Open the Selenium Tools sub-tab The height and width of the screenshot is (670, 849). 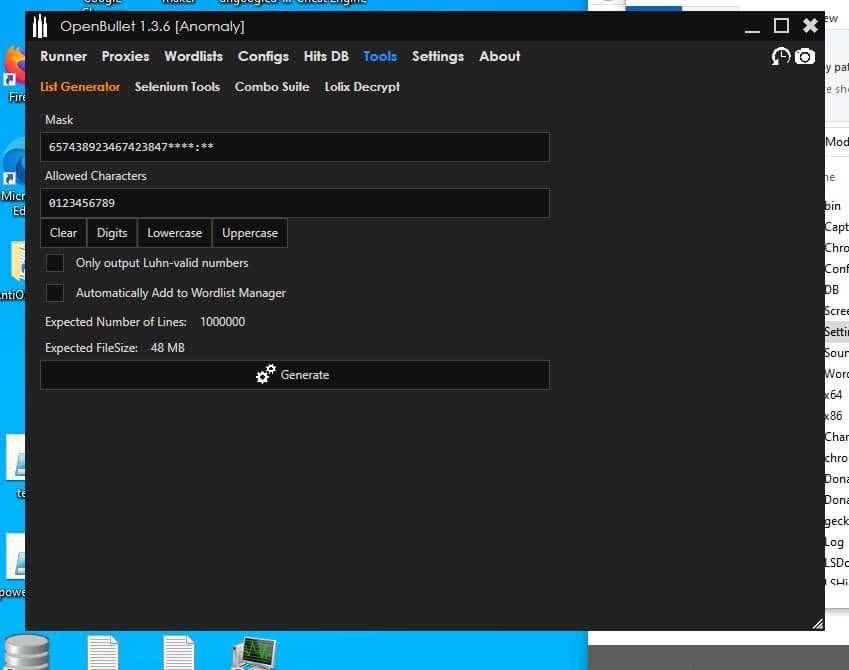pos(177,87)
